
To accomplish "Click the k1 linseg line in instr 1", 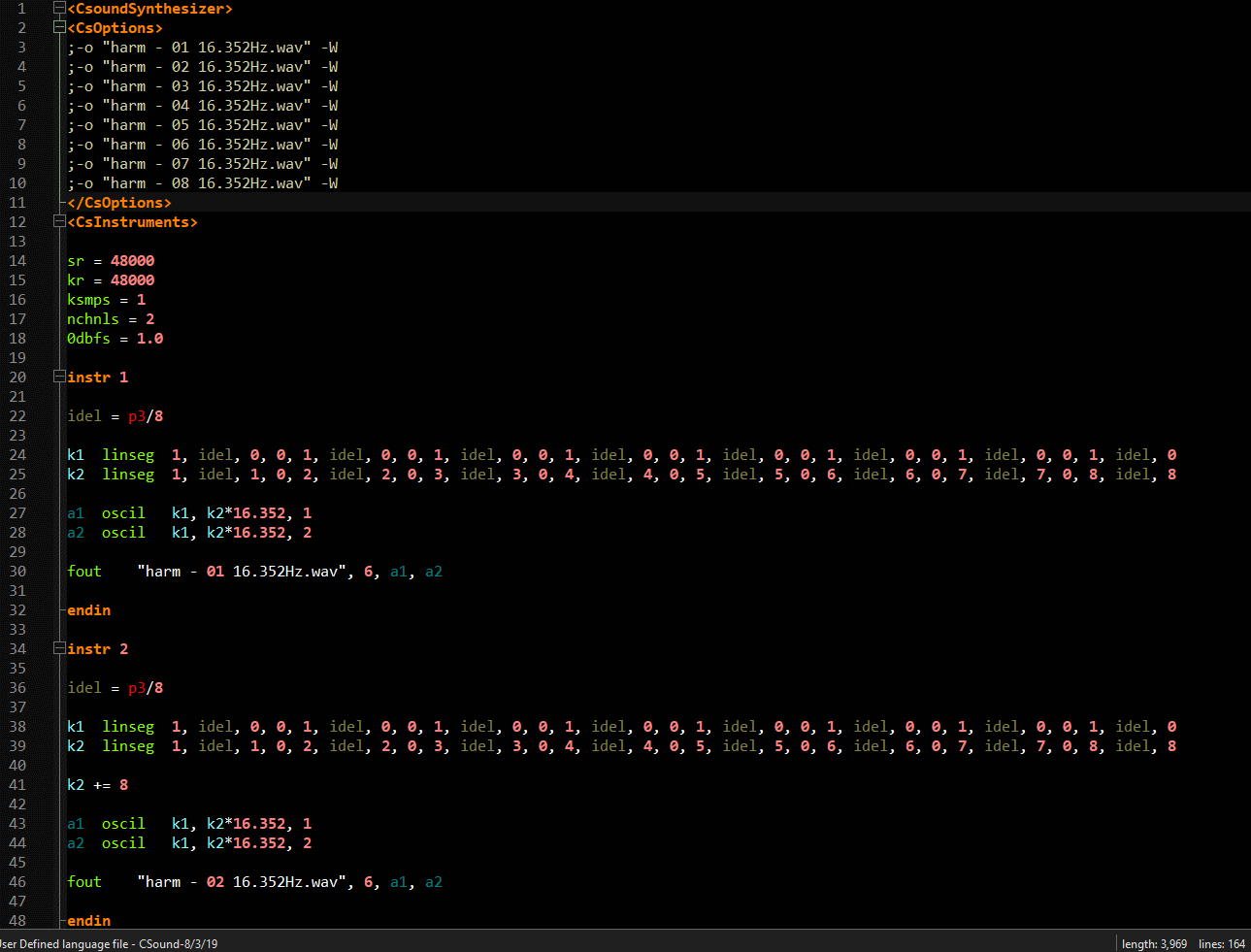I will click(x=622, y=455).
